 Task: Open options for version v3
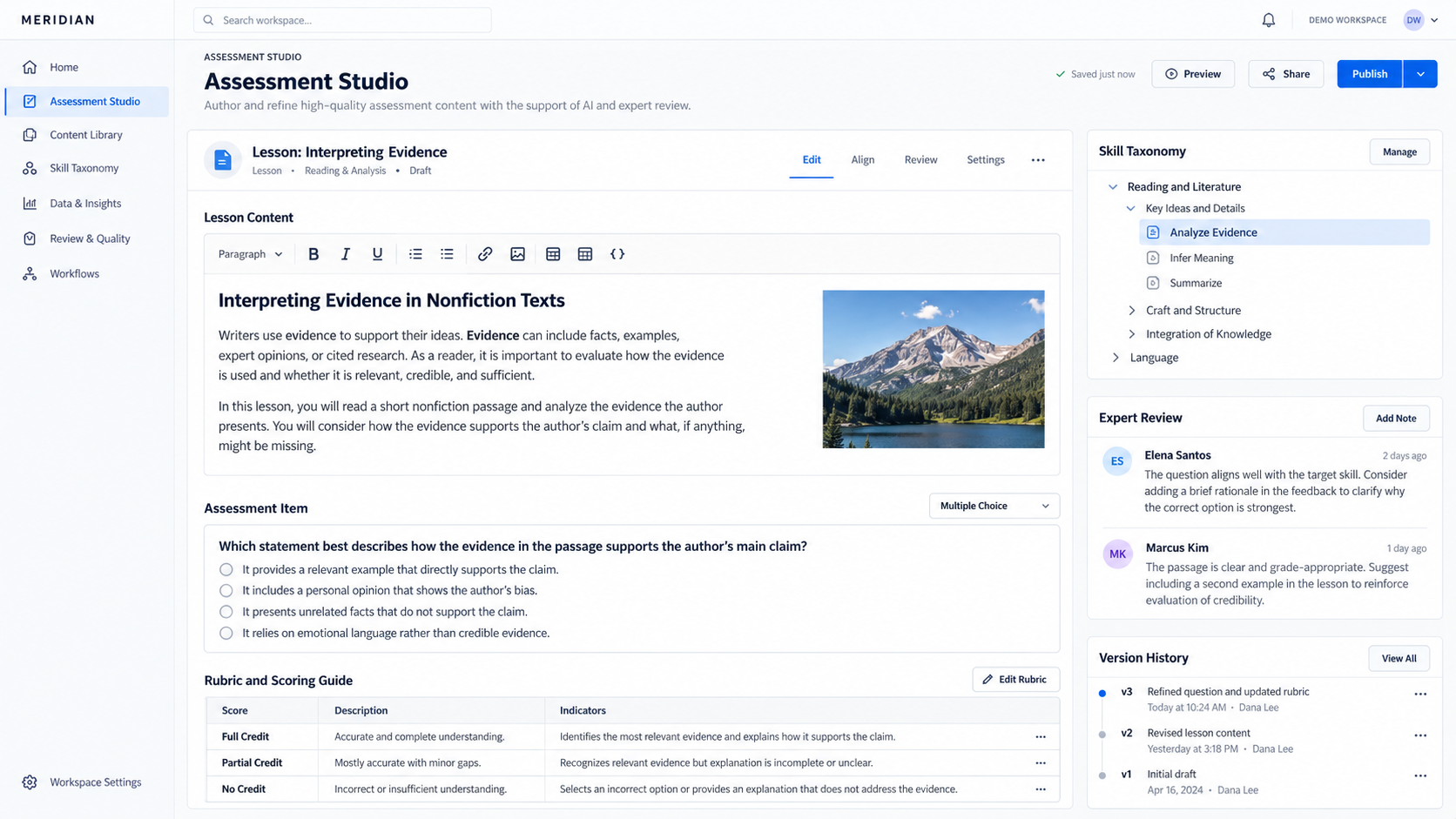(1420, 694)
